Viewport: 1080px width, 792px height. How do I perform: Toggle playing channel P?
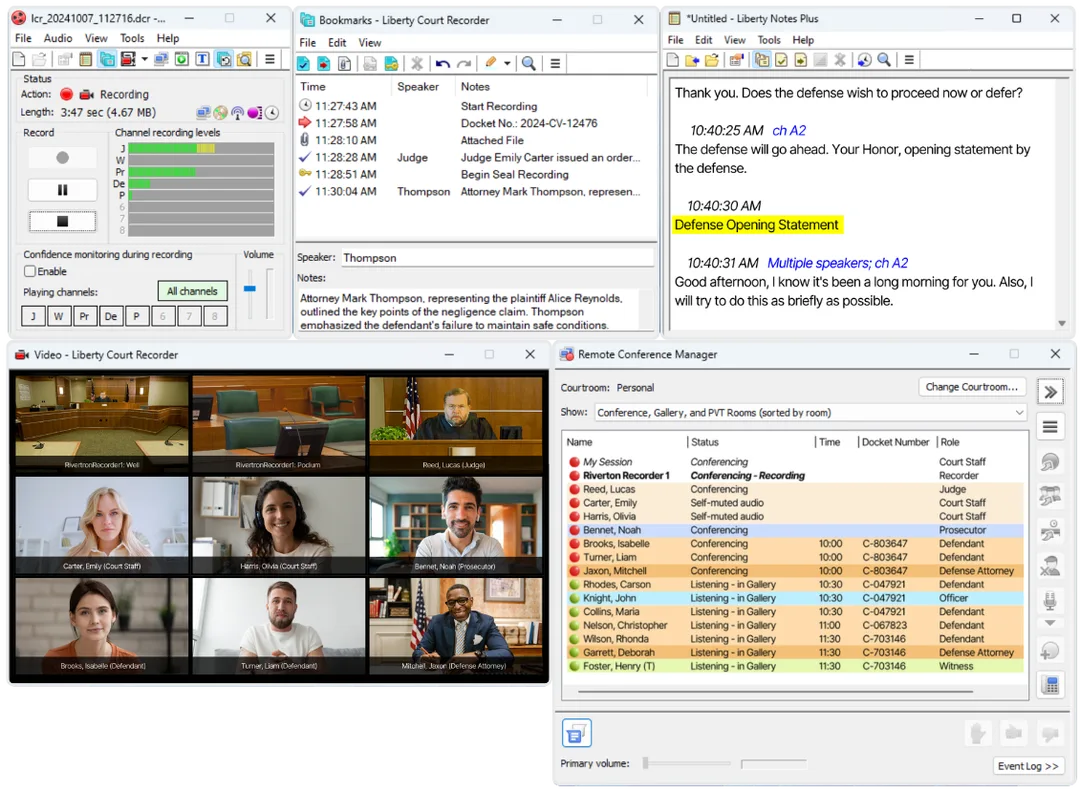(136, 316)
